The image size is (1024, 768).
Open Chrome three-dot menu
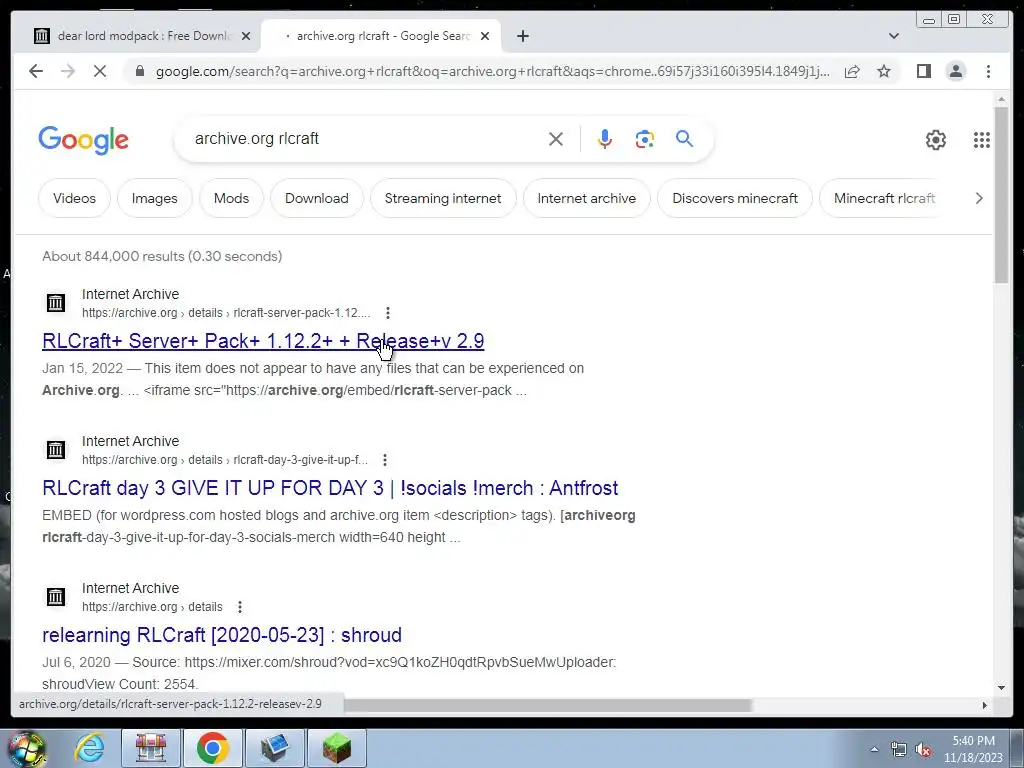[x=988, y=71]
